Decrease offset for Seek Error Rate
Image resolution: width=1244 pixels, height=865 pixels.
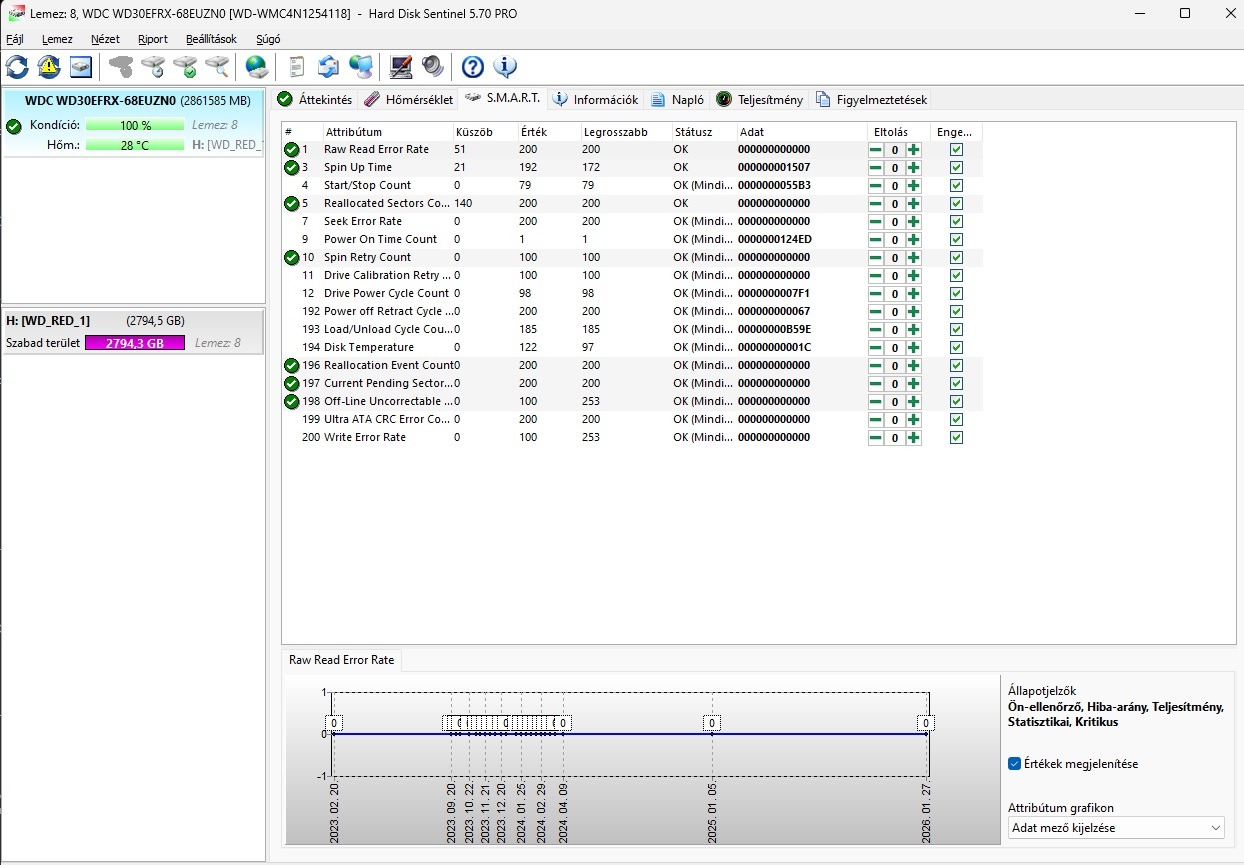(x=875, y=222)
